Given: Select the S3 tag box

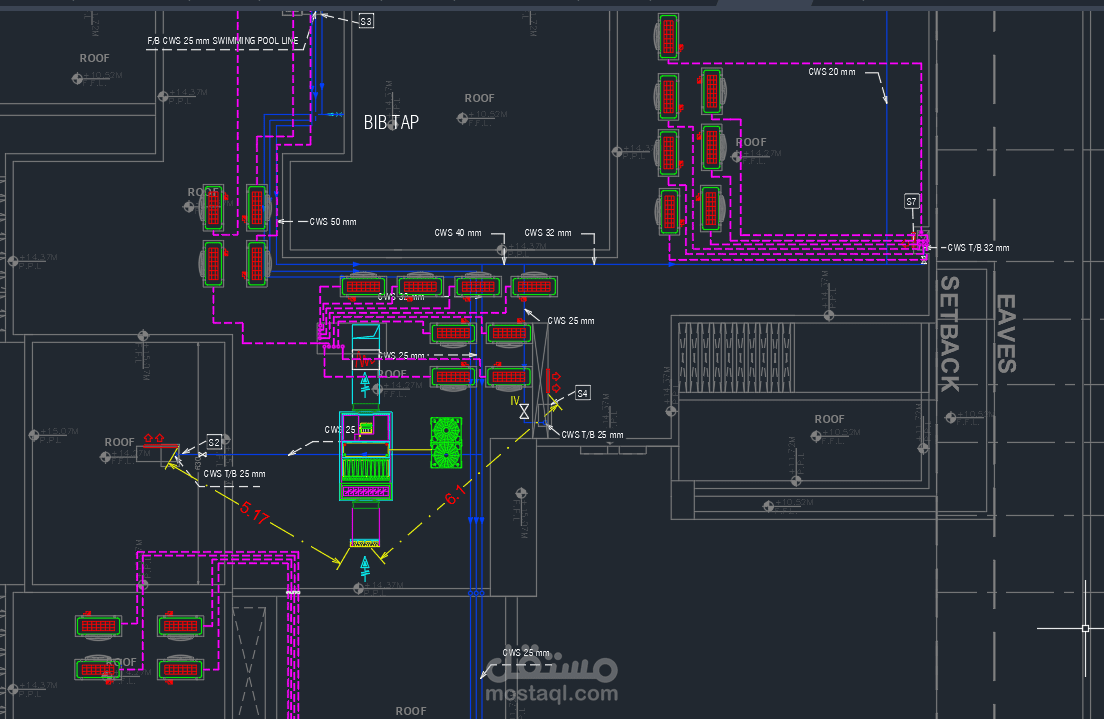Looking at the screenshot, I should tap(366, 21).
